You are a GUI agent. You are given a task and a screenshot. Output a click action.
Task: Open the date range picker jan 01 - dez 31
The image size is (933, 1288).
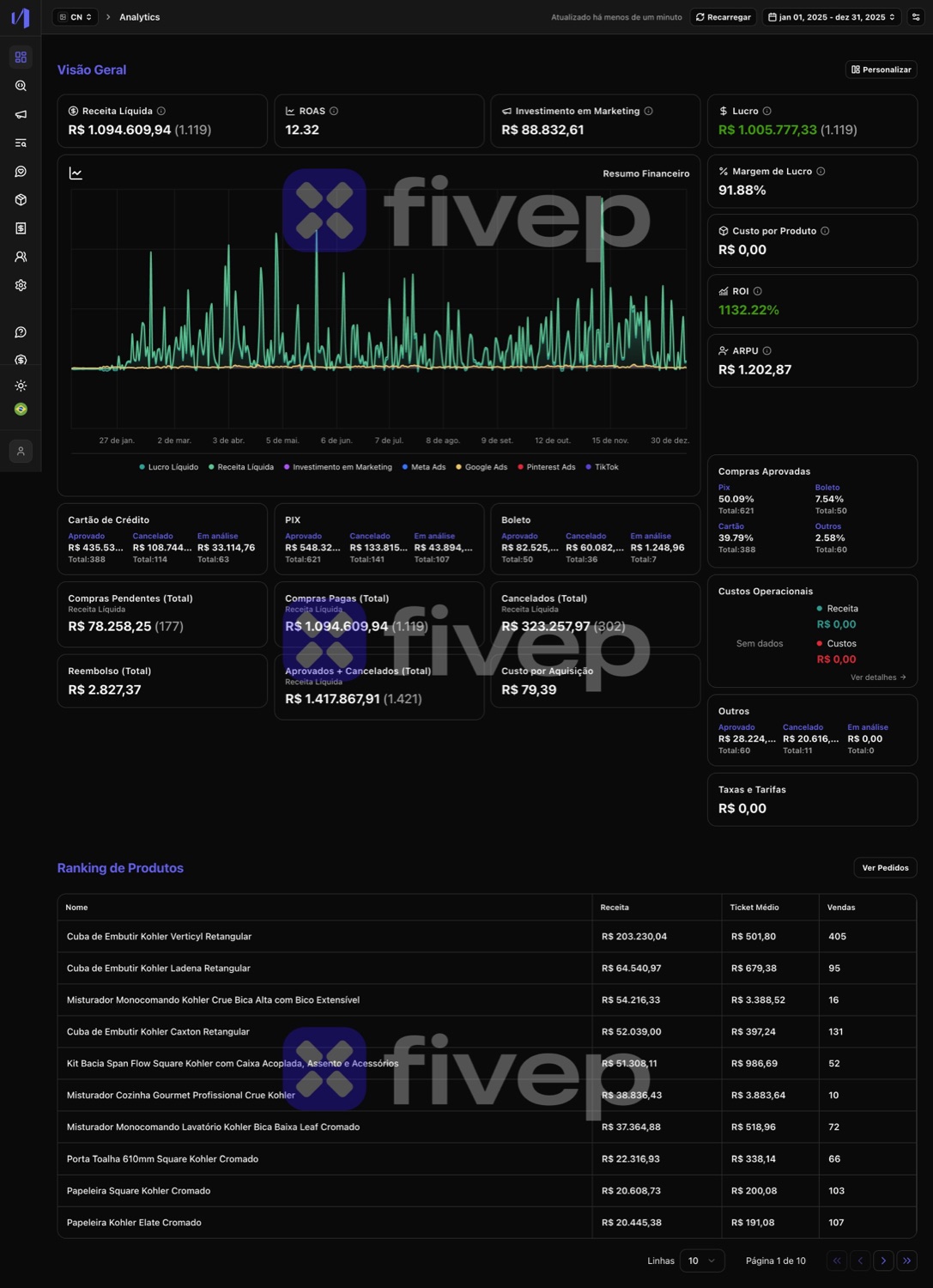coord(832,17)
